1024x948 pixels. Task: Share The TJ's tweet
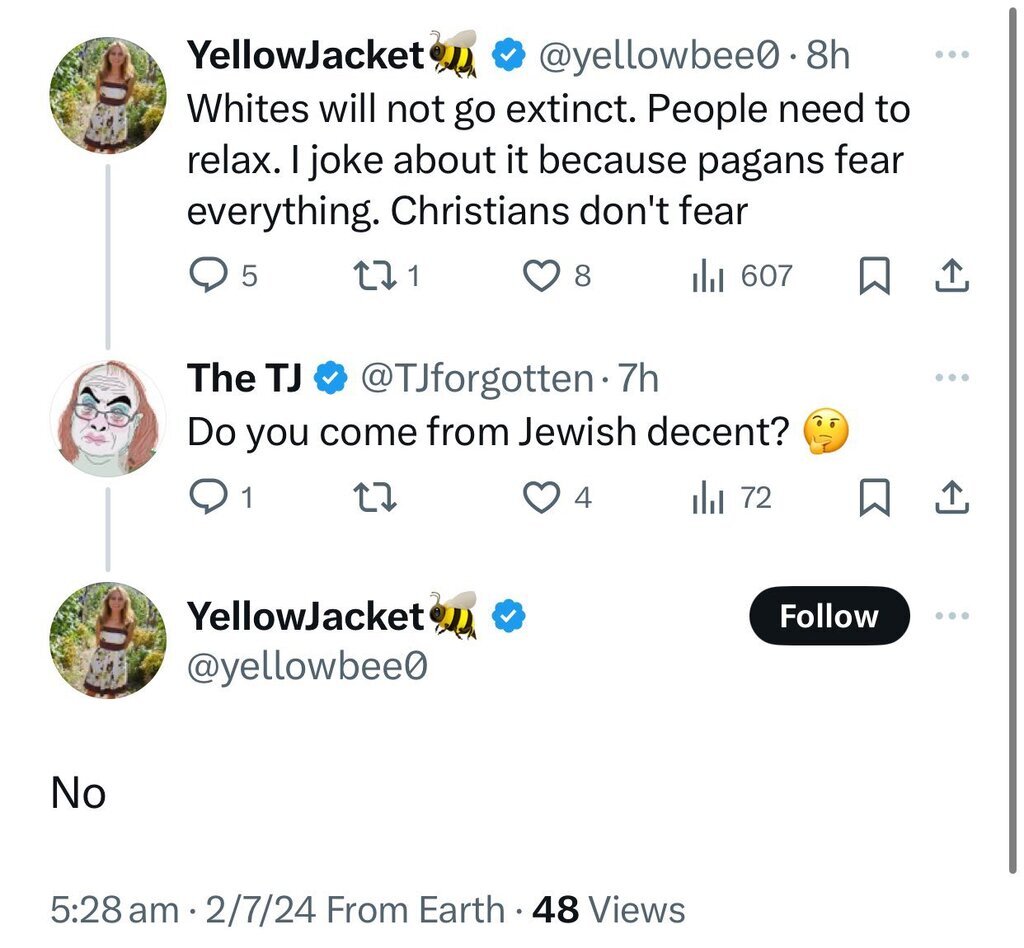coord(954,497)
